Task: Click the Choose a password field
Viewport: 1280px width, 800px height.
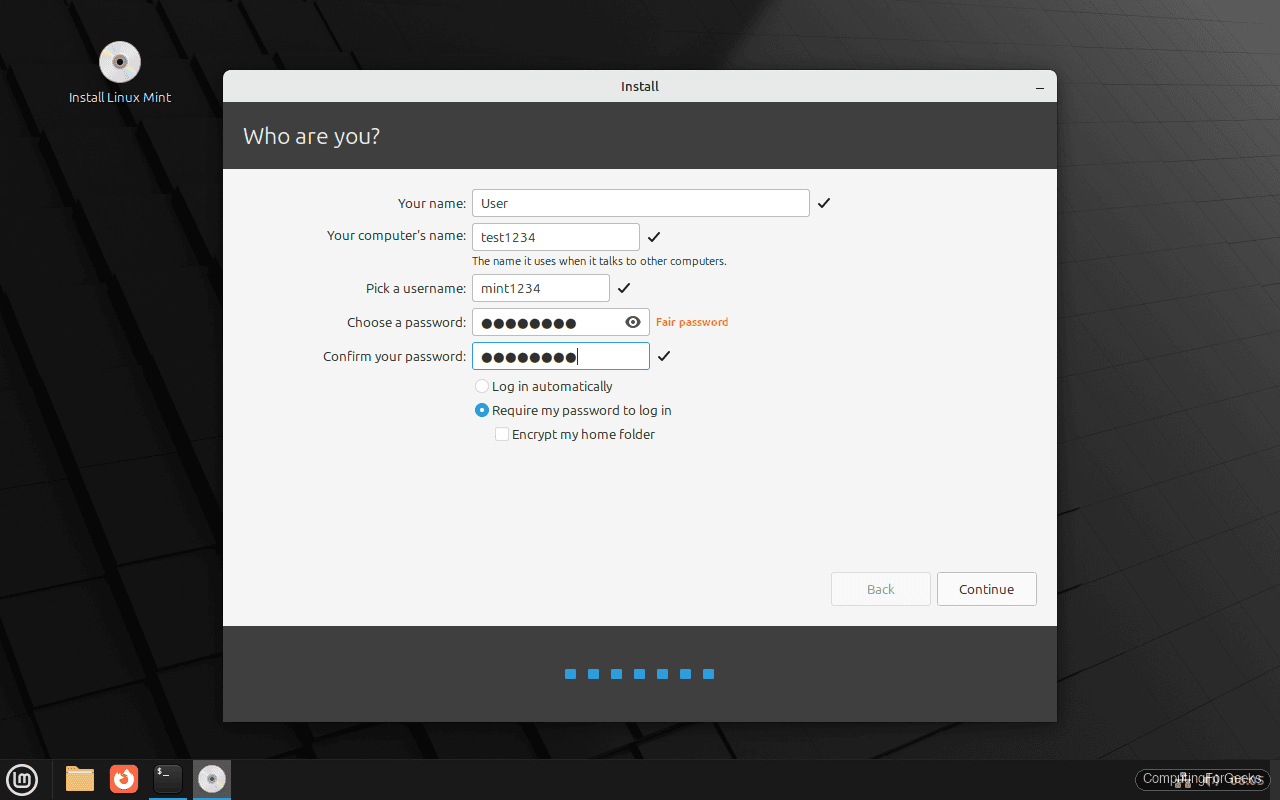Action: pyautogui.click(x=550, y=322)
